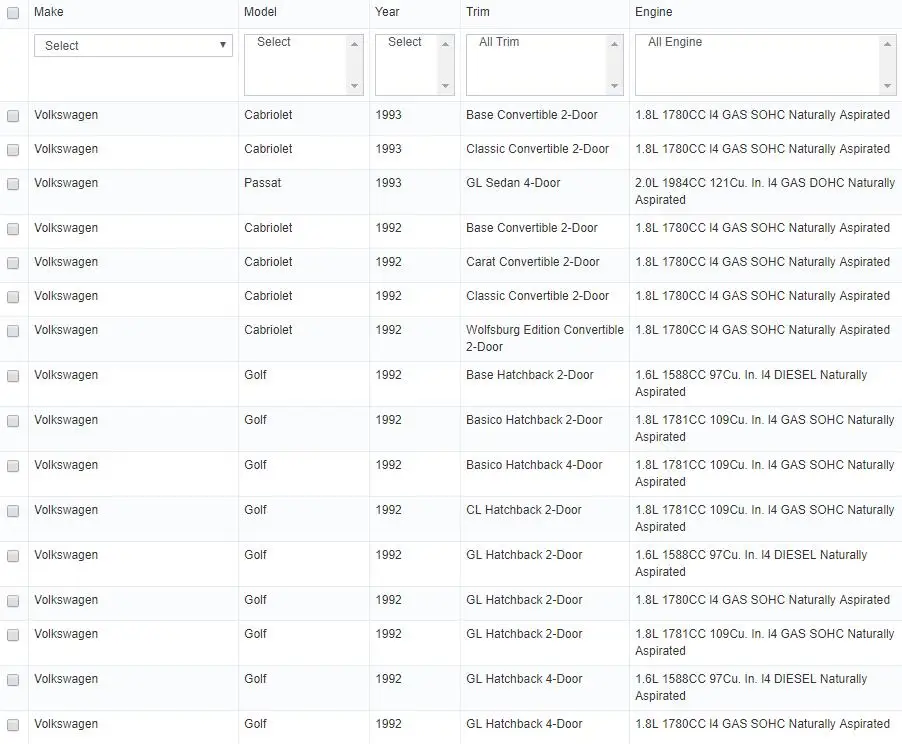Screen dimensions: 902x744
Task: Open the Make Select dropdown
Action: pos(133,45)
